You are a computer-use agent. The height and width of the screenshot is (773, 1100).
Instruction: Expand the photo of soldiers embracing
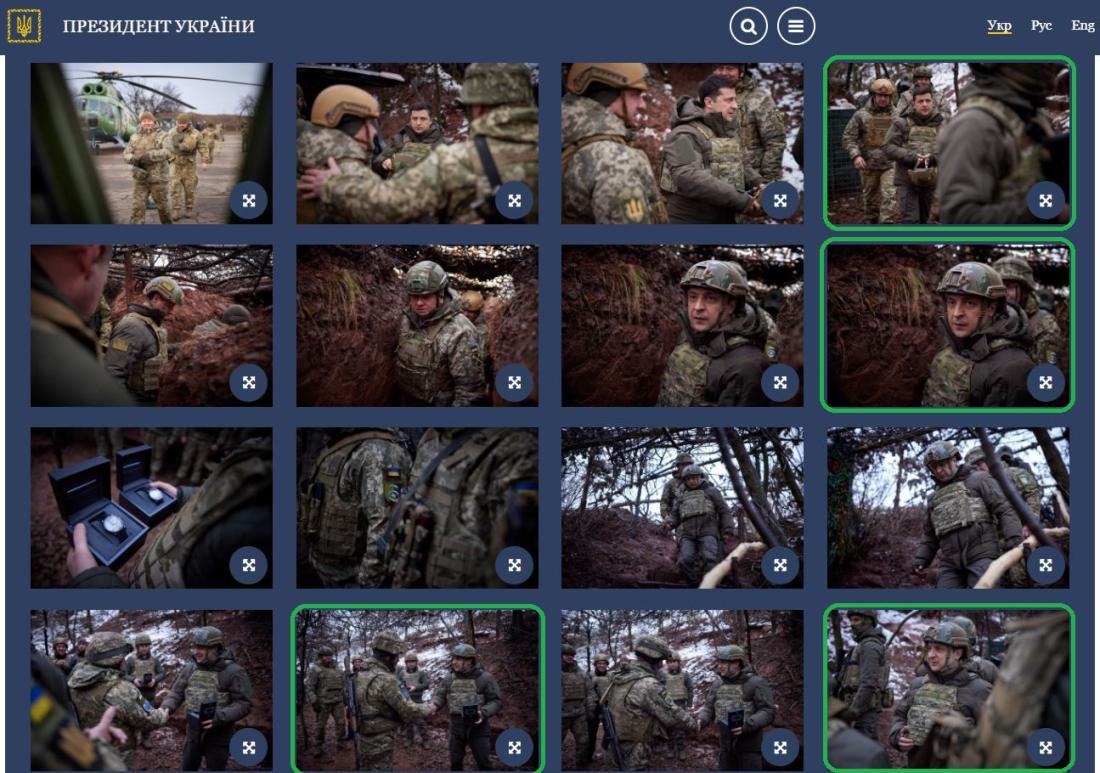pyautogui.click(x=514, y=201)
